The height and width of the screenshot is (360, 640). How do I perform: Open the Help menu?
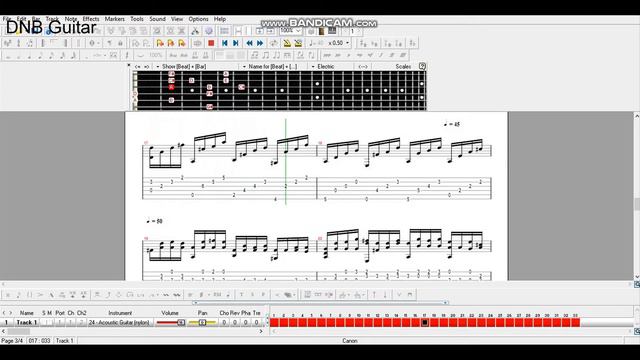coord(220,19)
